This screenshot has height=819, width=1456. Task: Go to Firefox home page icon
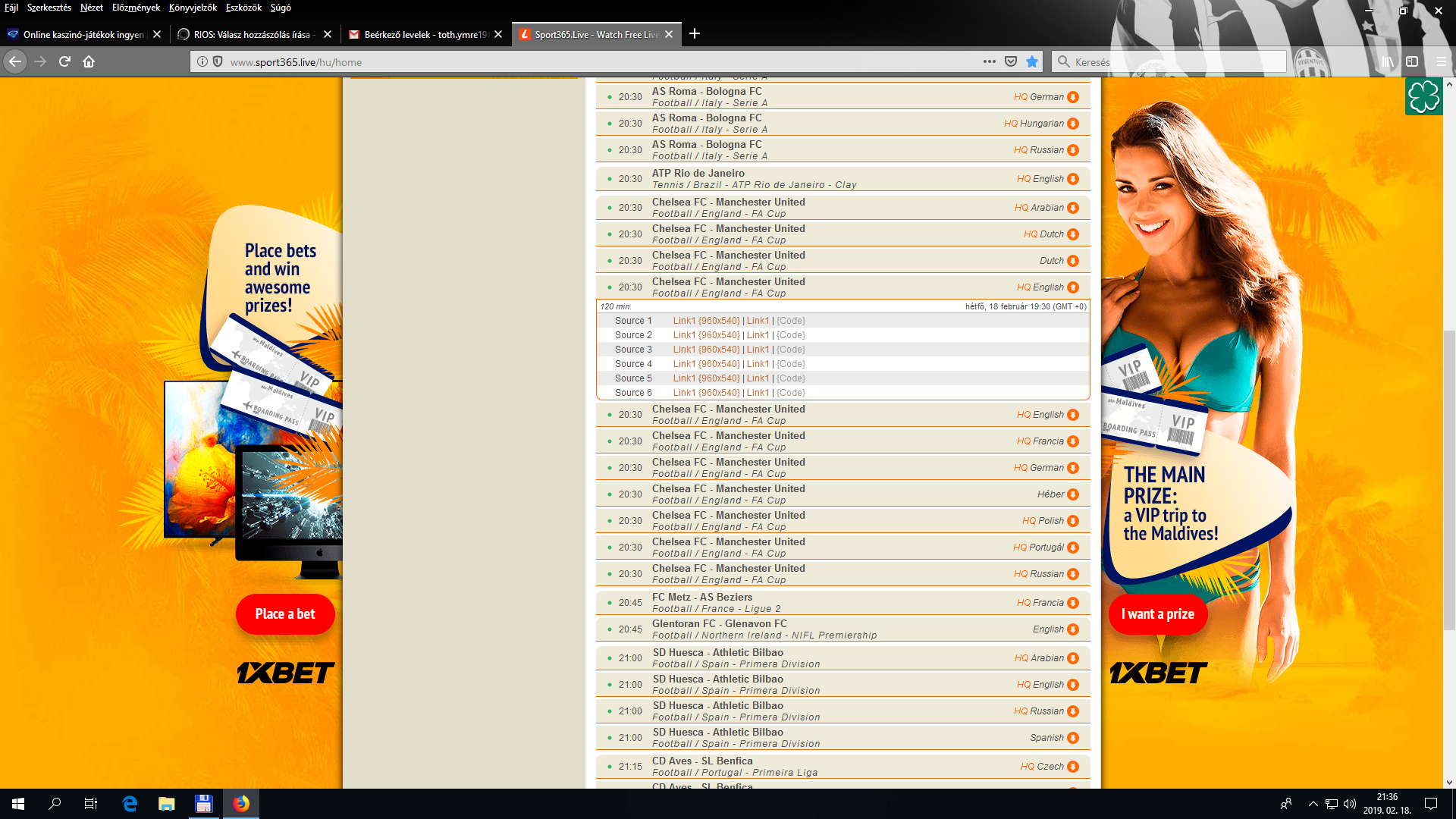[89, 61]
